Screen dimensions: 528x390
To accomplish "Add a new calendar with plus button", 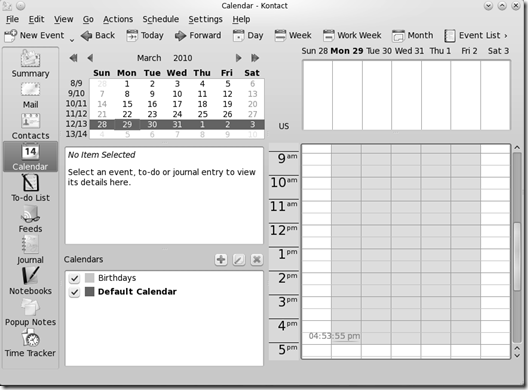I will [x=221, y=260].
